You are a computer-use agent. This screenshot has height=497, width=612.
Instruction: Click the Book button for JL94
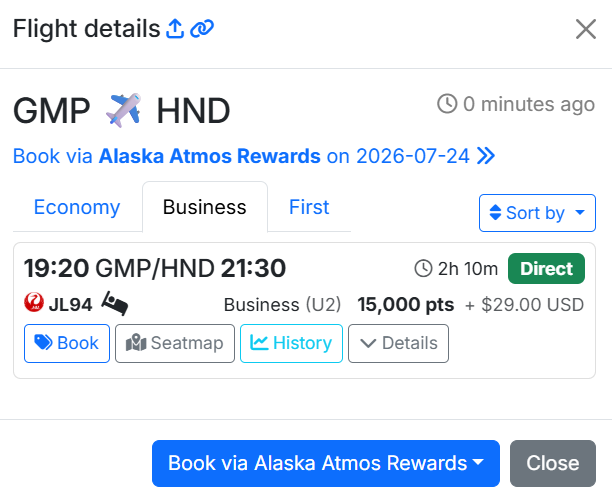[67, 343]
